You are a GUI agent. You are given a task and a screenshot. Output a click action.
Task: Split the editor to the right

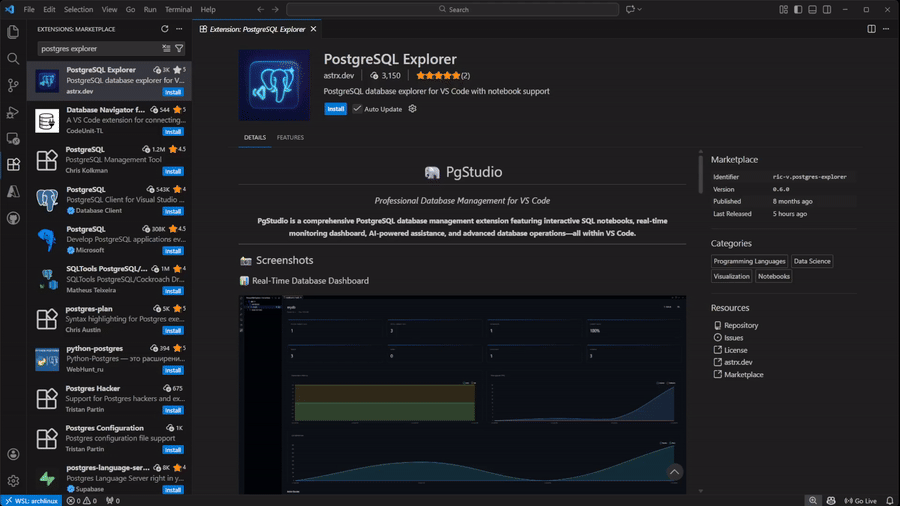[x=871, y=29]
